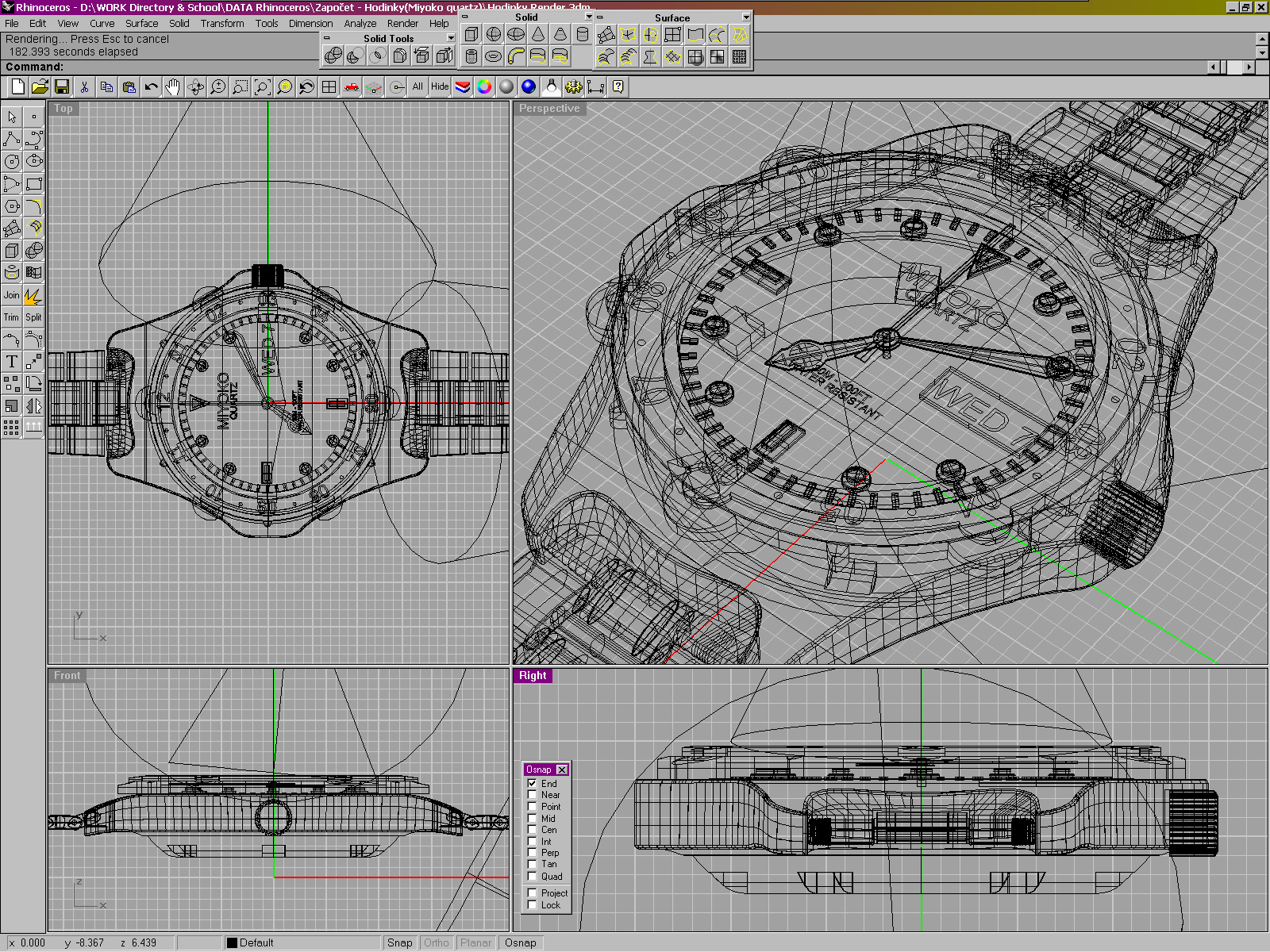Viewport: 1270px width, 952px height.
Task: Collapse the Surface toolbar with minus button
Action: point(600,17)
